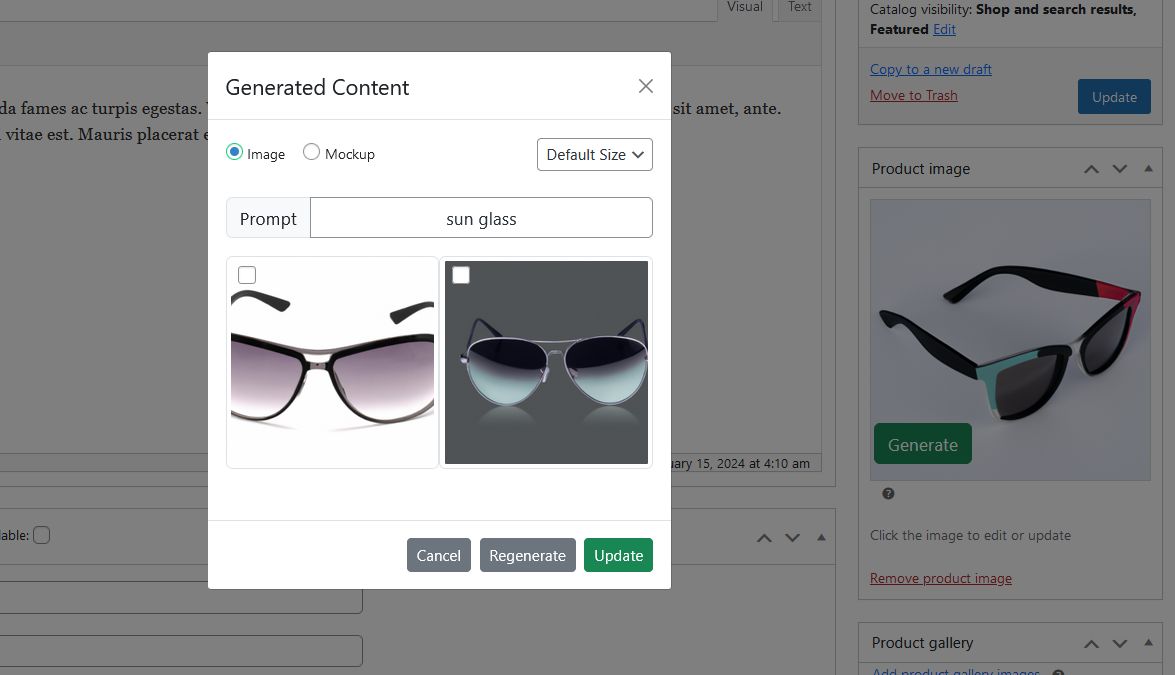Screen dimensions: 1175x675
Task: Click the Prompt text field
Action: pyautogui.click(x=481, y=218)
